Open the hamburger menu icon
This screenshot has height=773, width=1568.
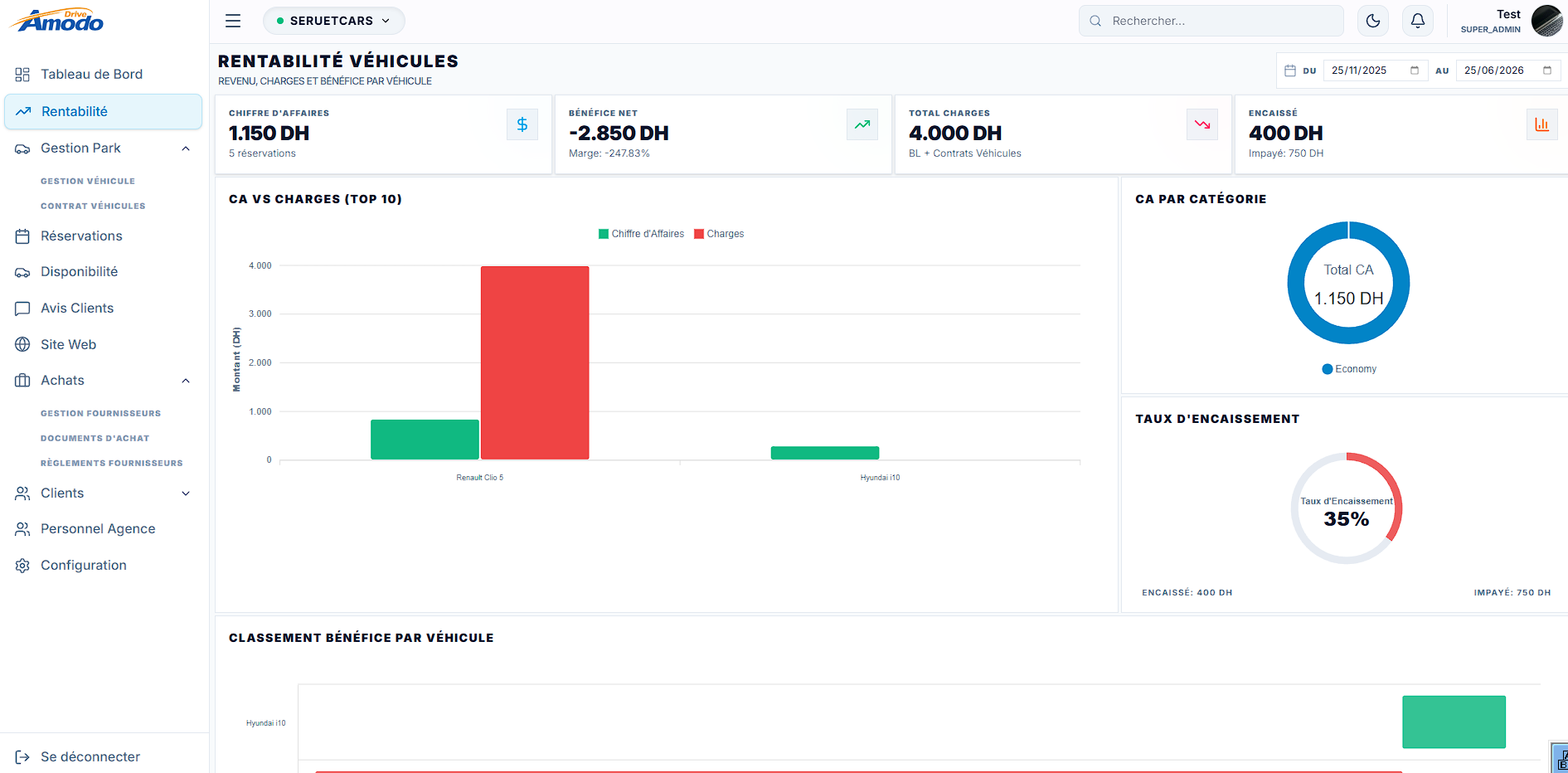[x=233, y=21]
